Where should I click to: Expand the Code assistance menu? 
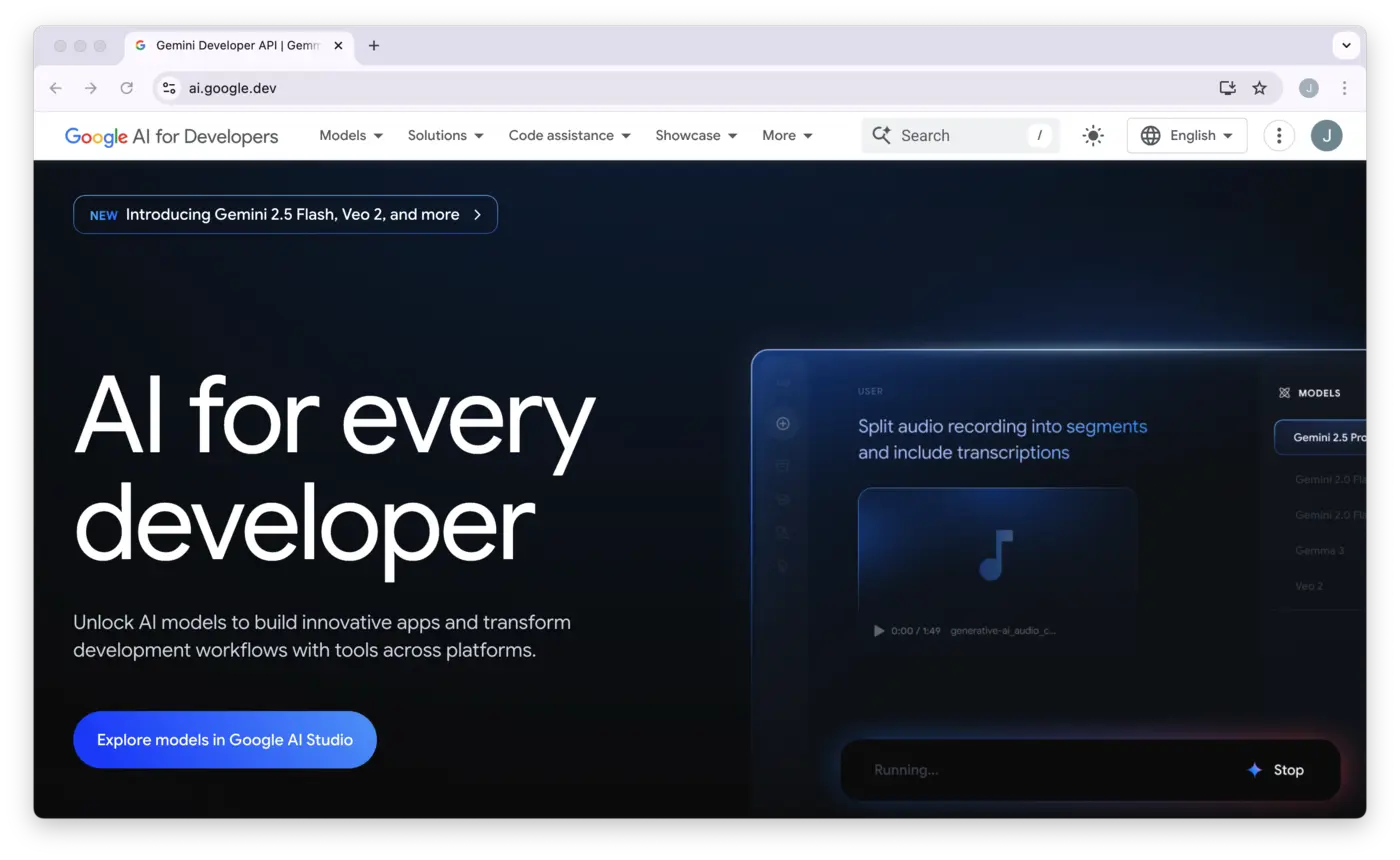[x=570, y=136]
